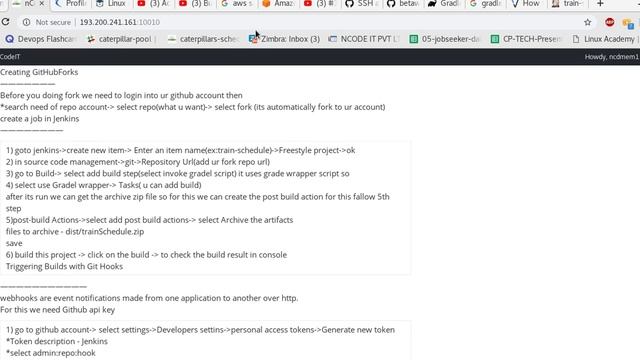The height and width of the screenshot is (360, 640).
Task: Click the 'Creating GitHubForks' heading
Action: pos(39,72)
